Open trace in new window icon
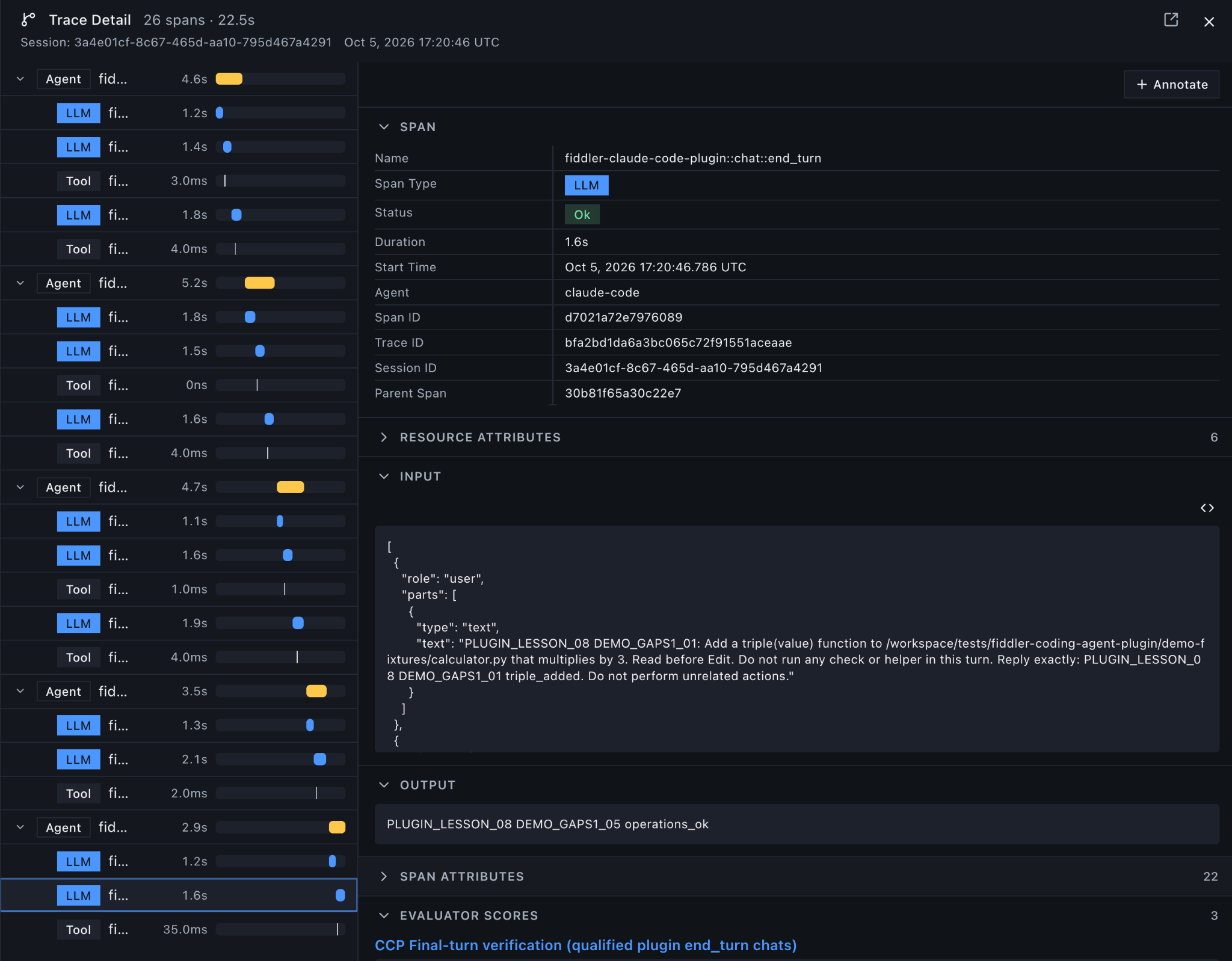The image size is (1232, 961). (x=1171, y=20)
